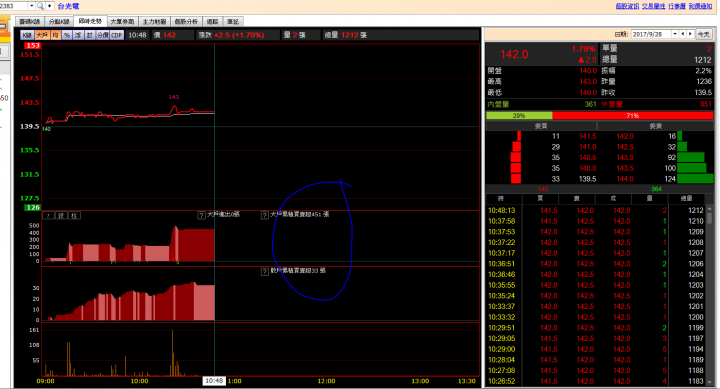The width and height of the screenshot is (720, 389).
Task: Click the 143 peak label on price chart
Action: pos(174,97)
